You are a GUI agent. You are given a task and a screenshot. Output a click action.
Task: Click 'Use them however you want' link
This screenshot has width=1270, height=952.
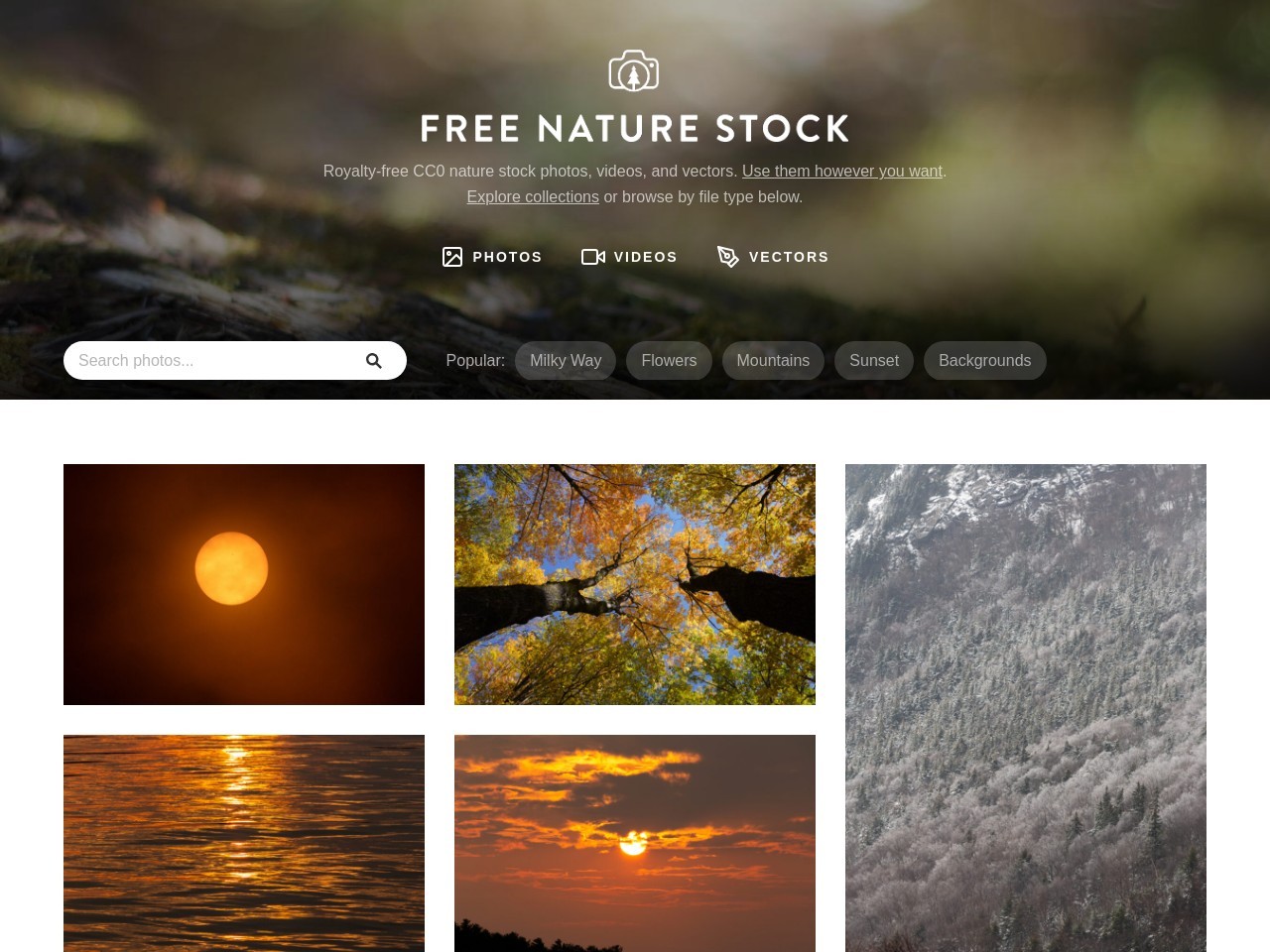coord(842,171)
